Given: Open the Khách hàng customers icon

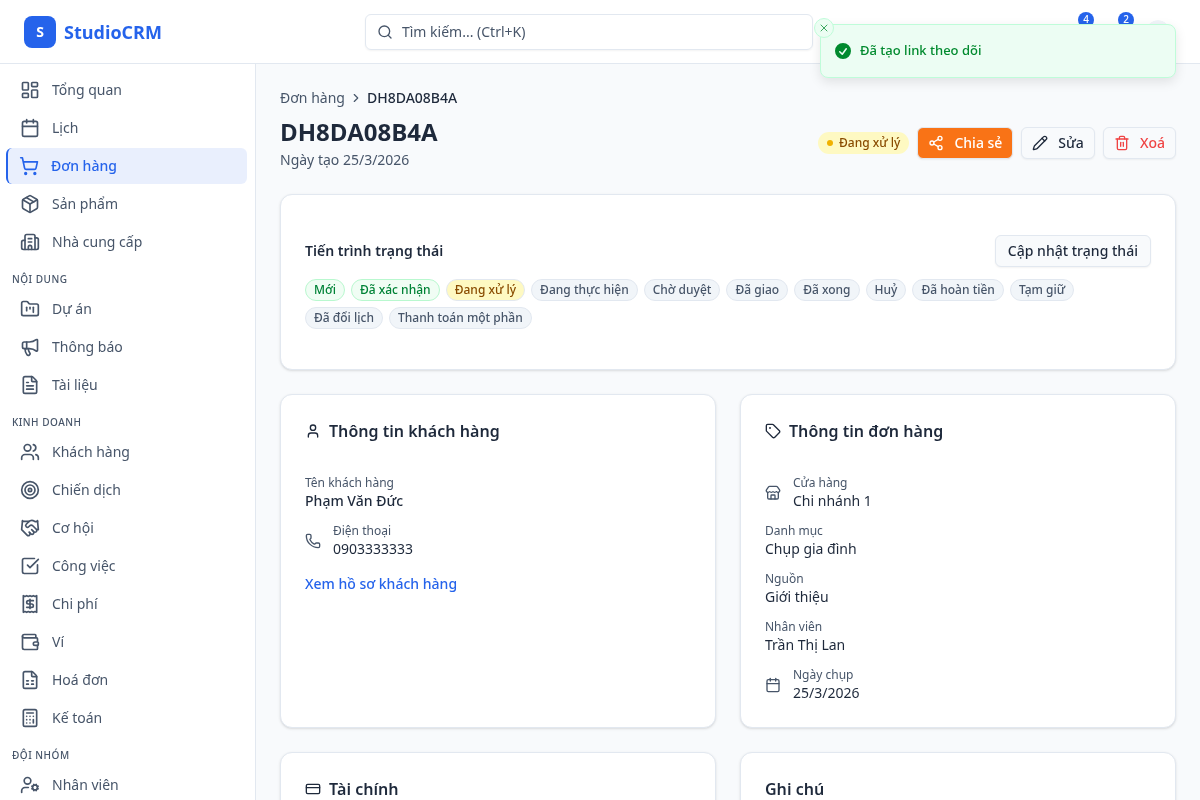Looking at the screenshot, I should coord(29,451).
